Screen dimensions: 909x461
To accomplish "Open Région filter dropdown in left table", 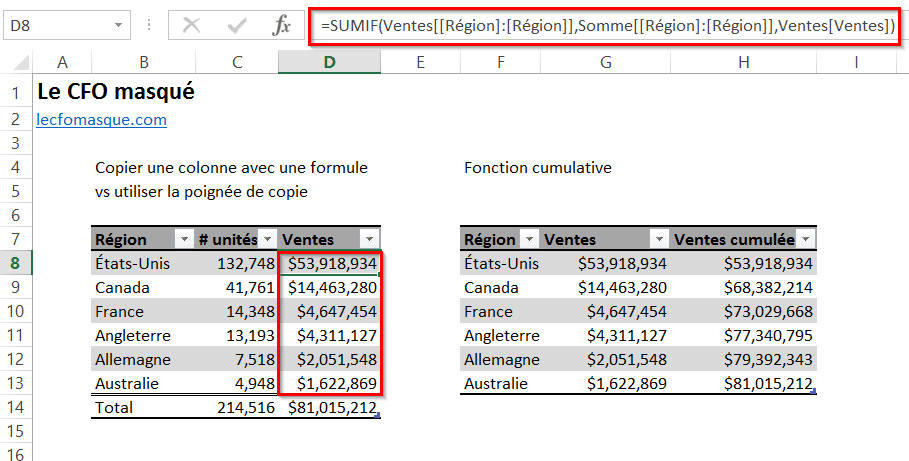I will click(183, 239).
